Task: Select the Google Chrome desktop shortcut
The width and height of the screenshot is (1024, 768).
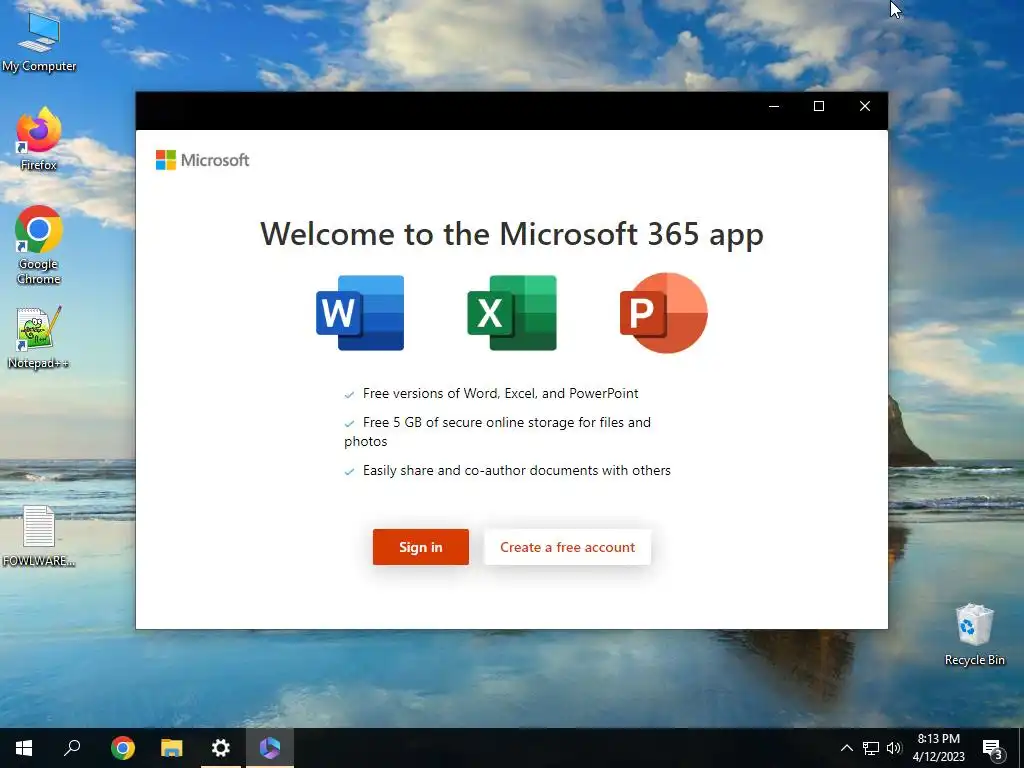Action: point(39,246)
